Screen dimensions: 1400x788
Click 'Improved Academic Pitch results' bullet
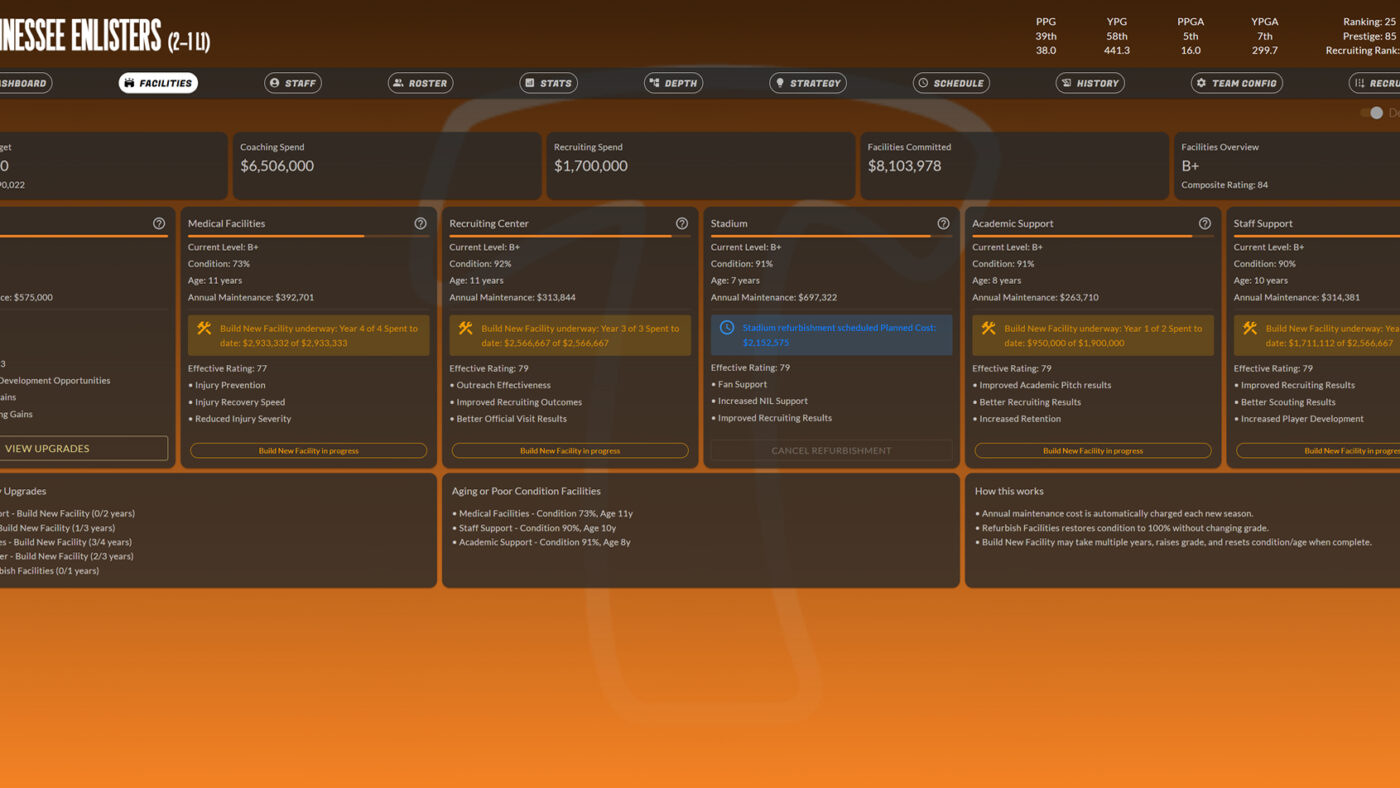click(1045, 385)
